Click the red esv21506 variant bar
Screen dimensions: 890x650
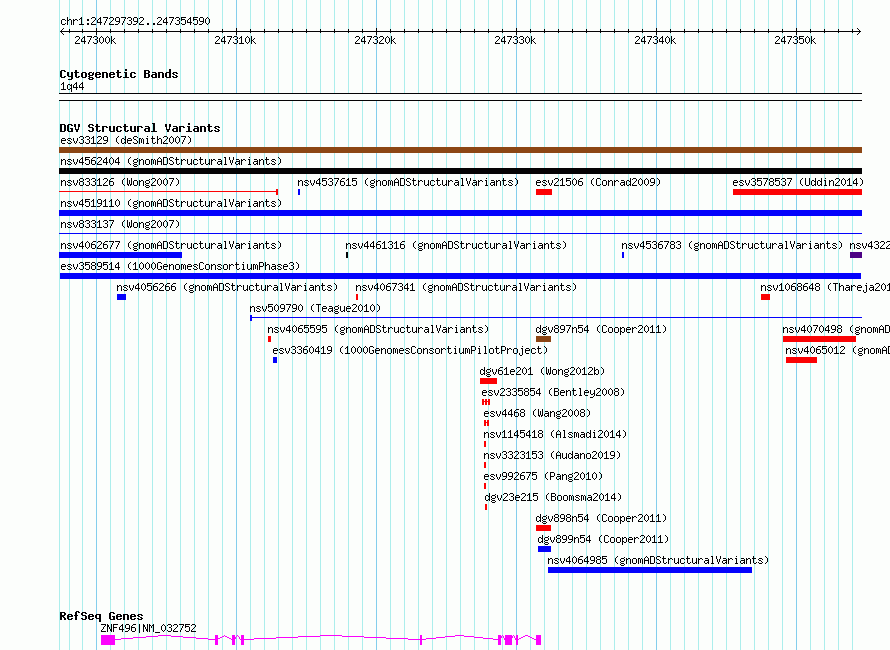[x=544, y=192]
